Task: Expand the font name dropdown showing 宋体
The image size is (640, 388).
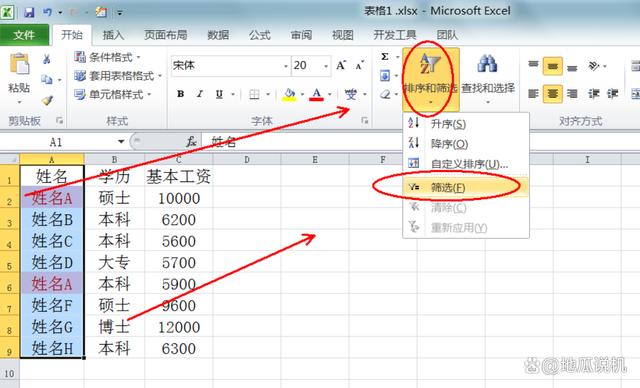Action: point(285,66)
